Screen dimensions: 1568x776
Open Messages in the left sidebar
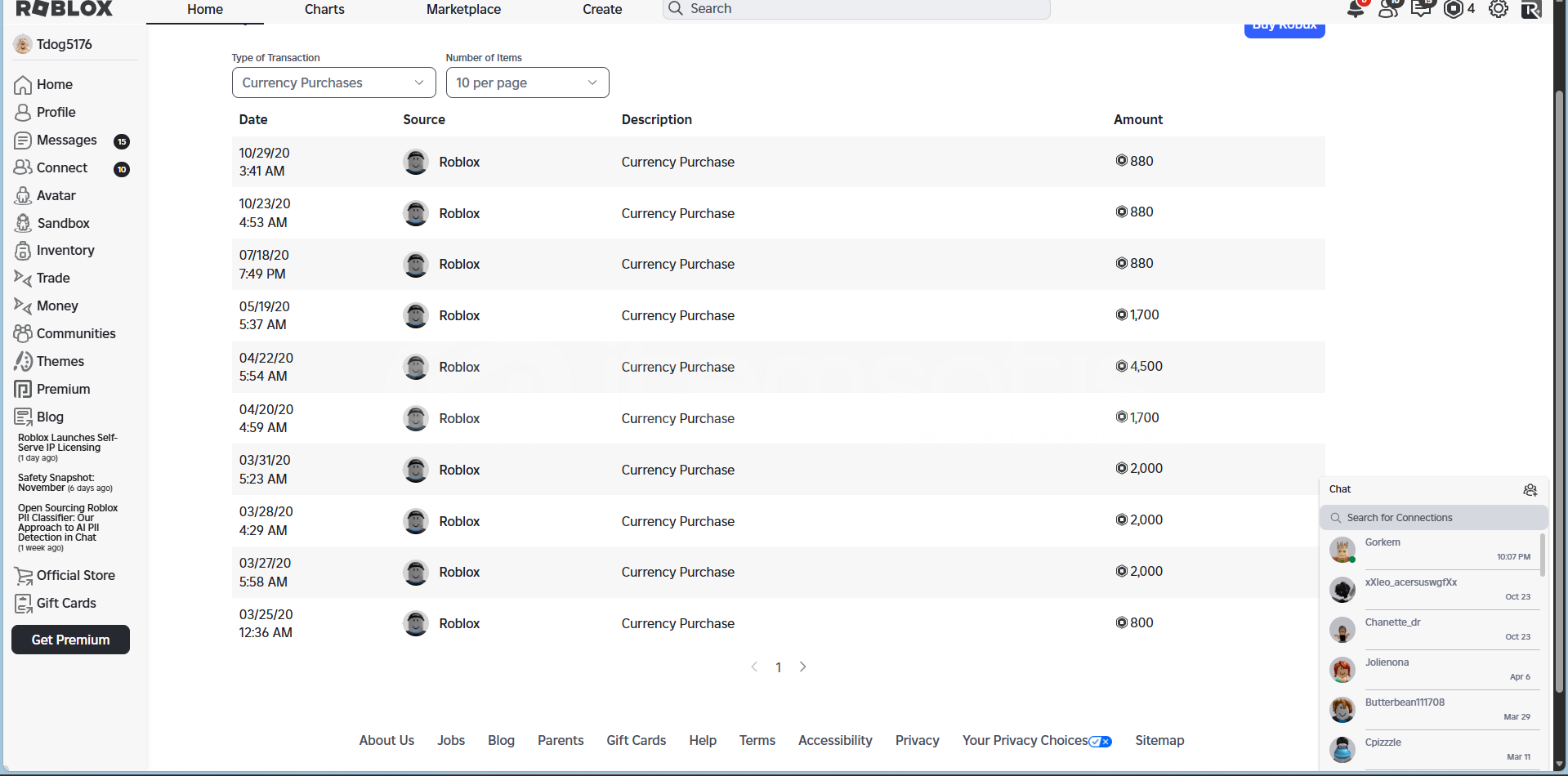[x=56, y=140]
